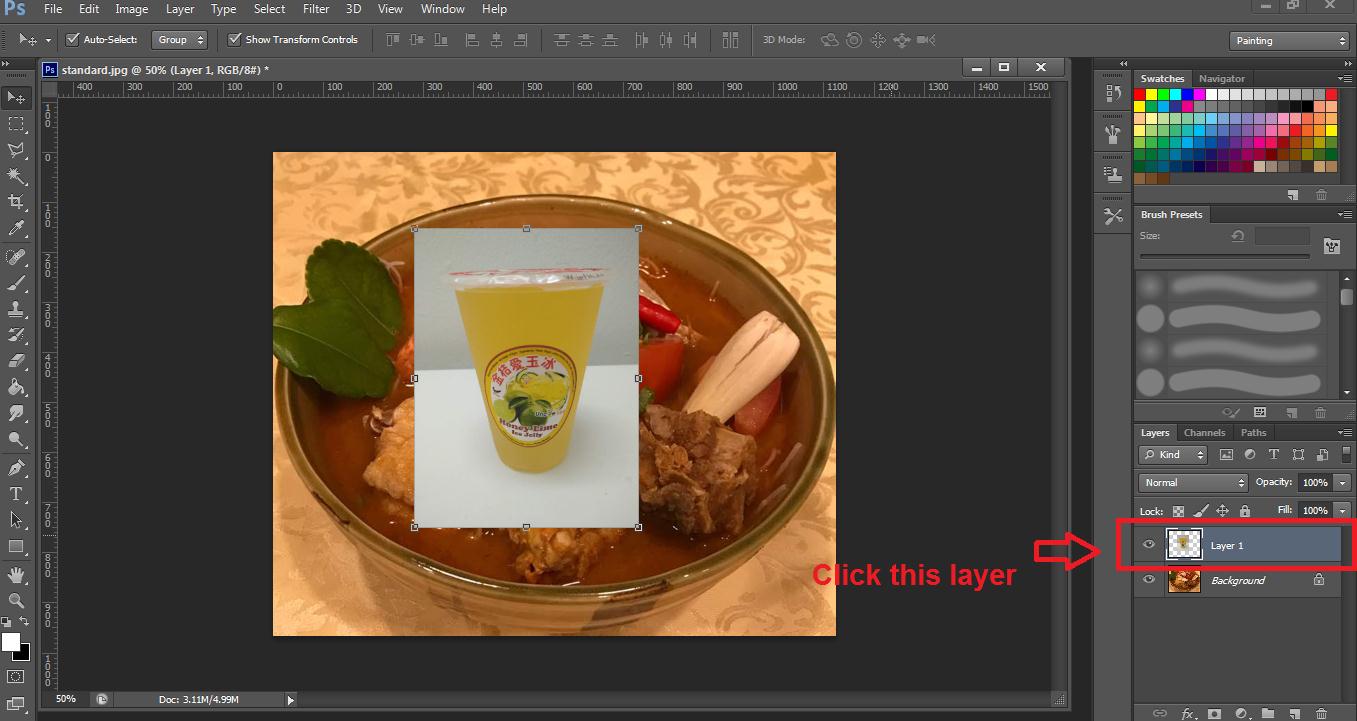This screenshot has width=1357, height=721.
Task: Open the Auto-Select Group dropdown
Action: point(179,40)
